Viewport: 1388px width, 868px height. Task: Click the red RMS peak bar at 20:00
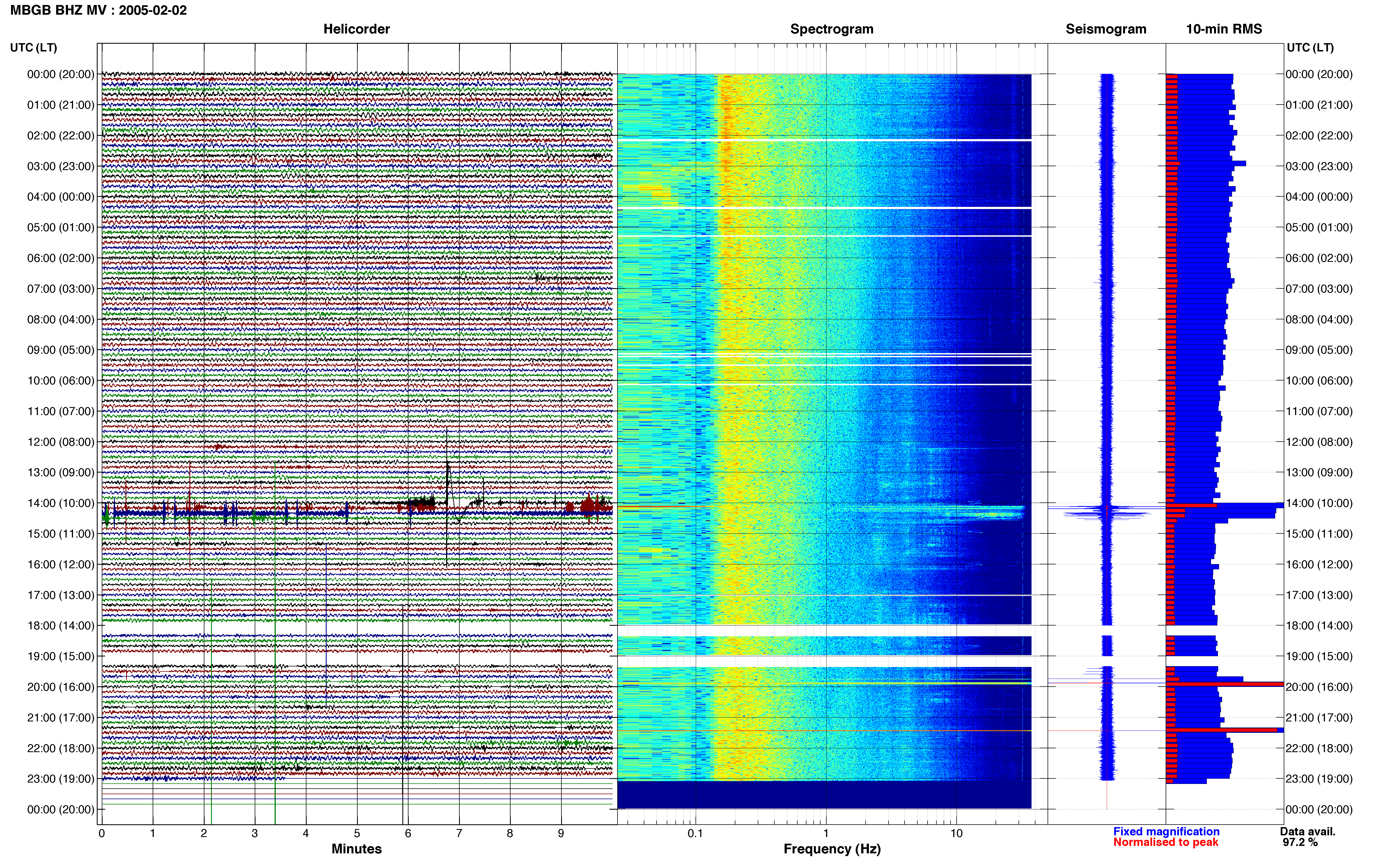point(1225,684)
